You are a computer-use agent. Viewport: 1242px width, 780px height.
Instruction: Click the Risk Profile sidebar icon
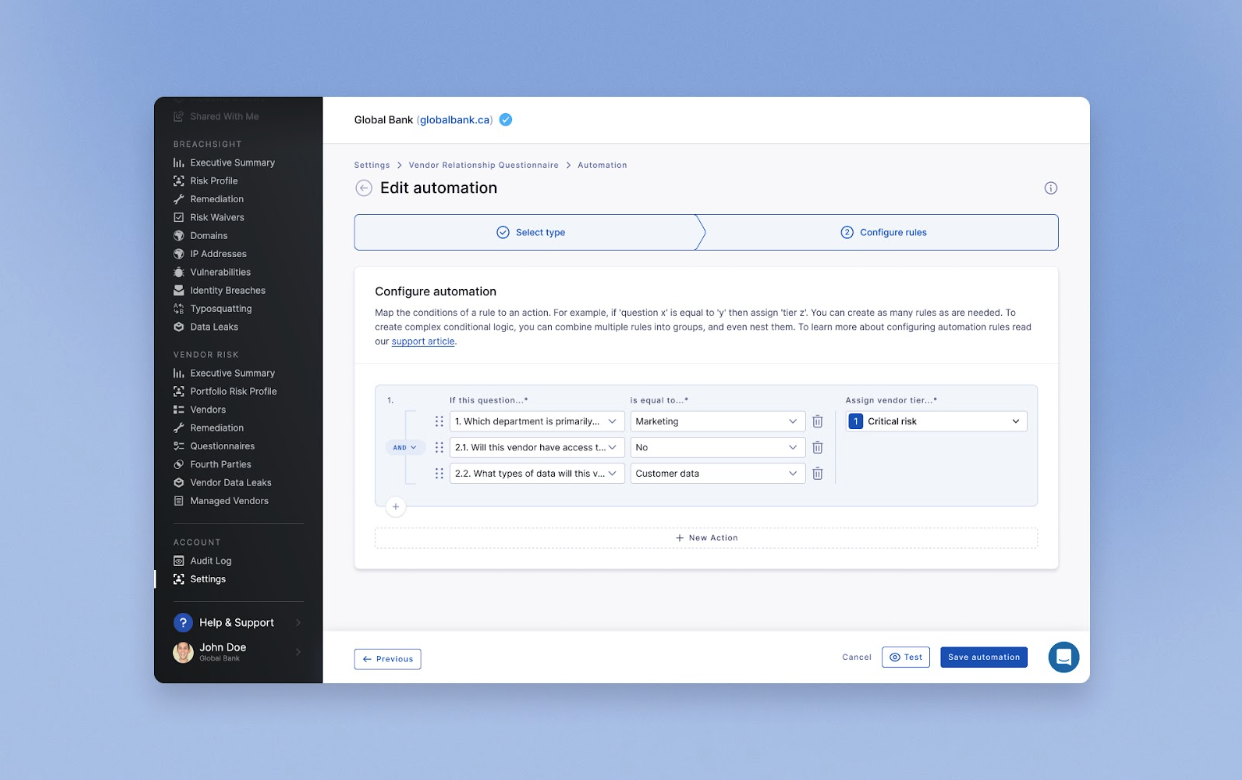click(179, 181)
